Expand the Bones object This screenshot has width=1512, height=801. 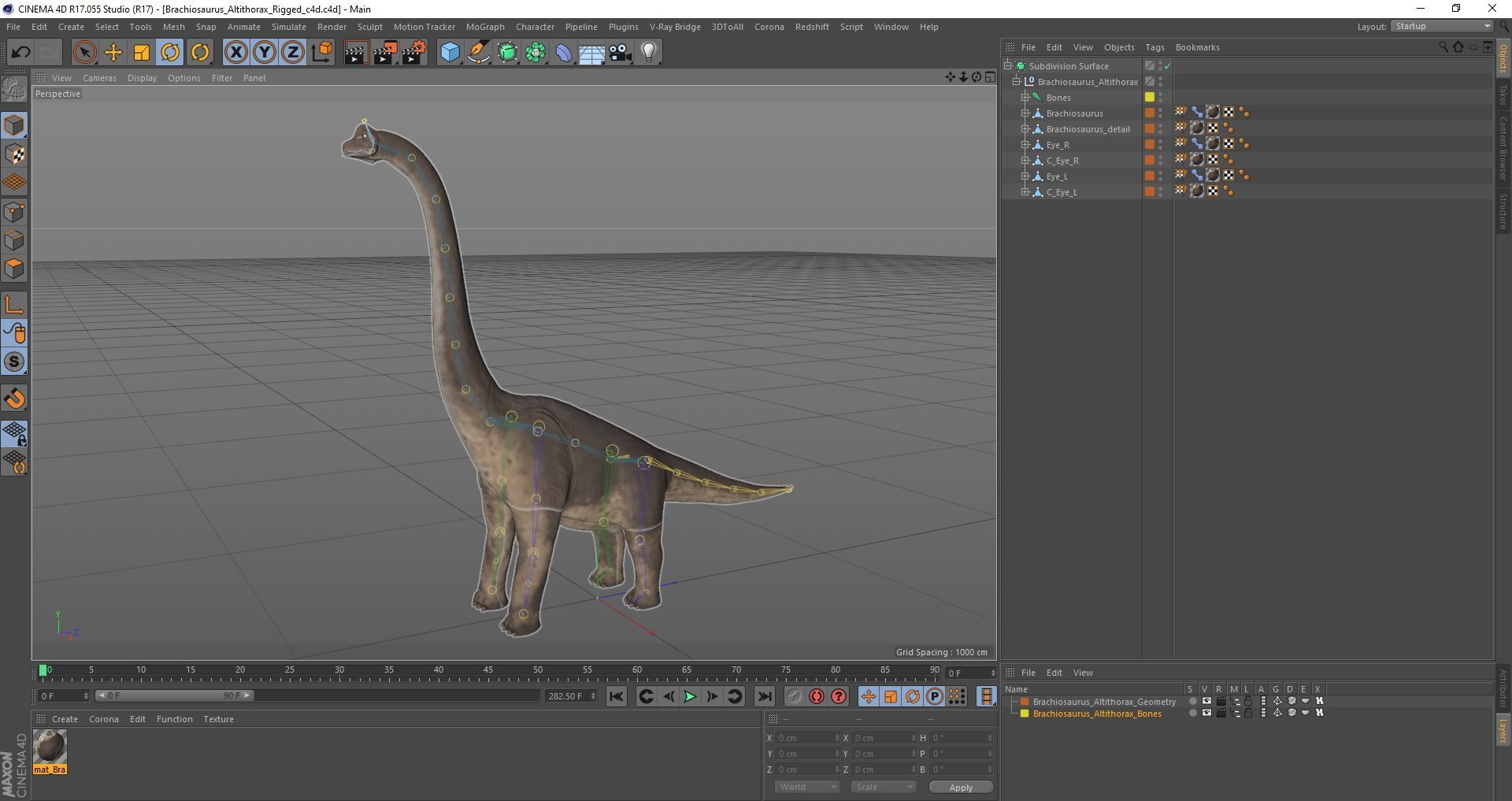click(1025, 98)
